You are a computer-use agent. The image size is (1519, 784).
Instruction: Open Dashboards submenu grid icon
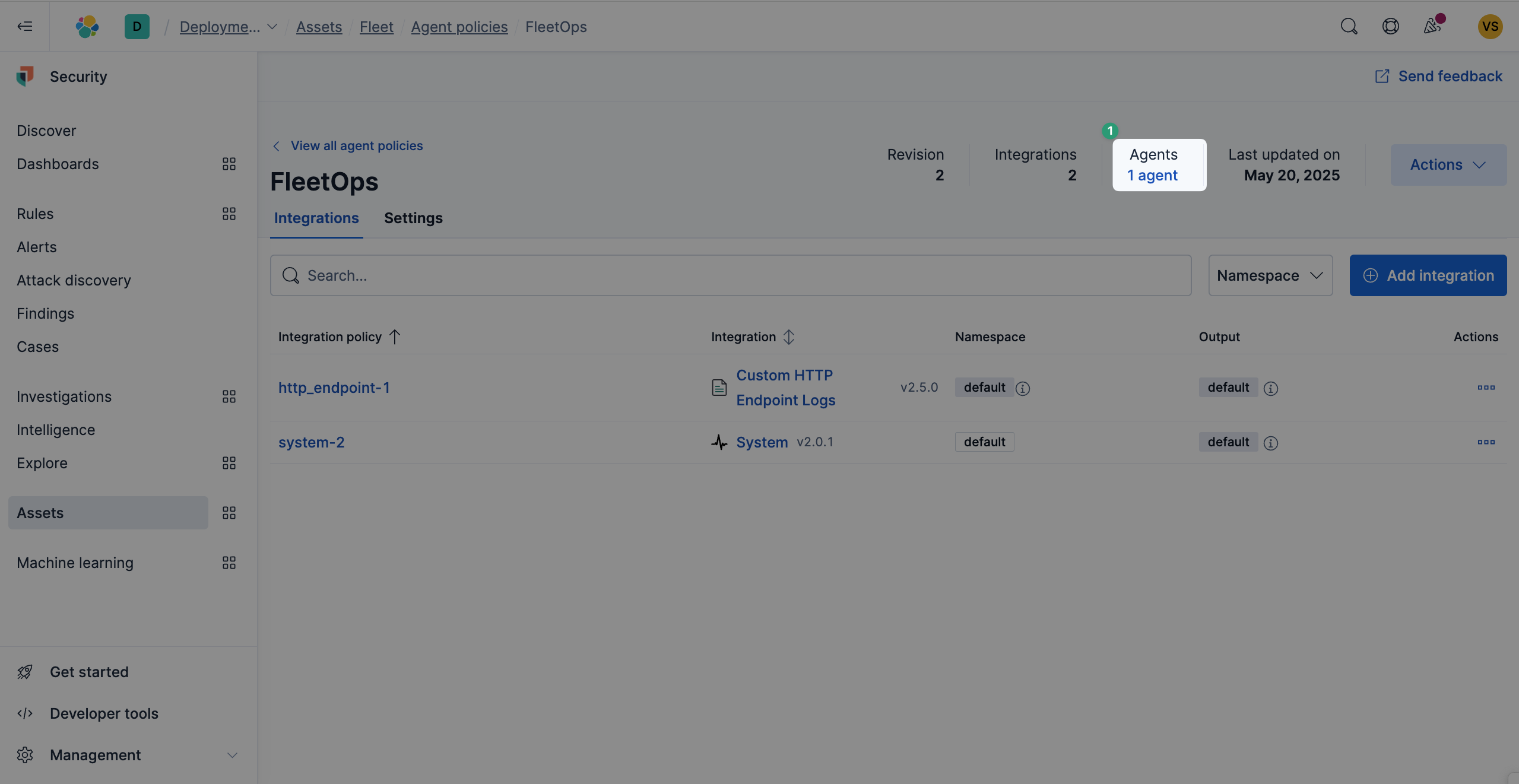pyautogui.click(x=229, y=164)
